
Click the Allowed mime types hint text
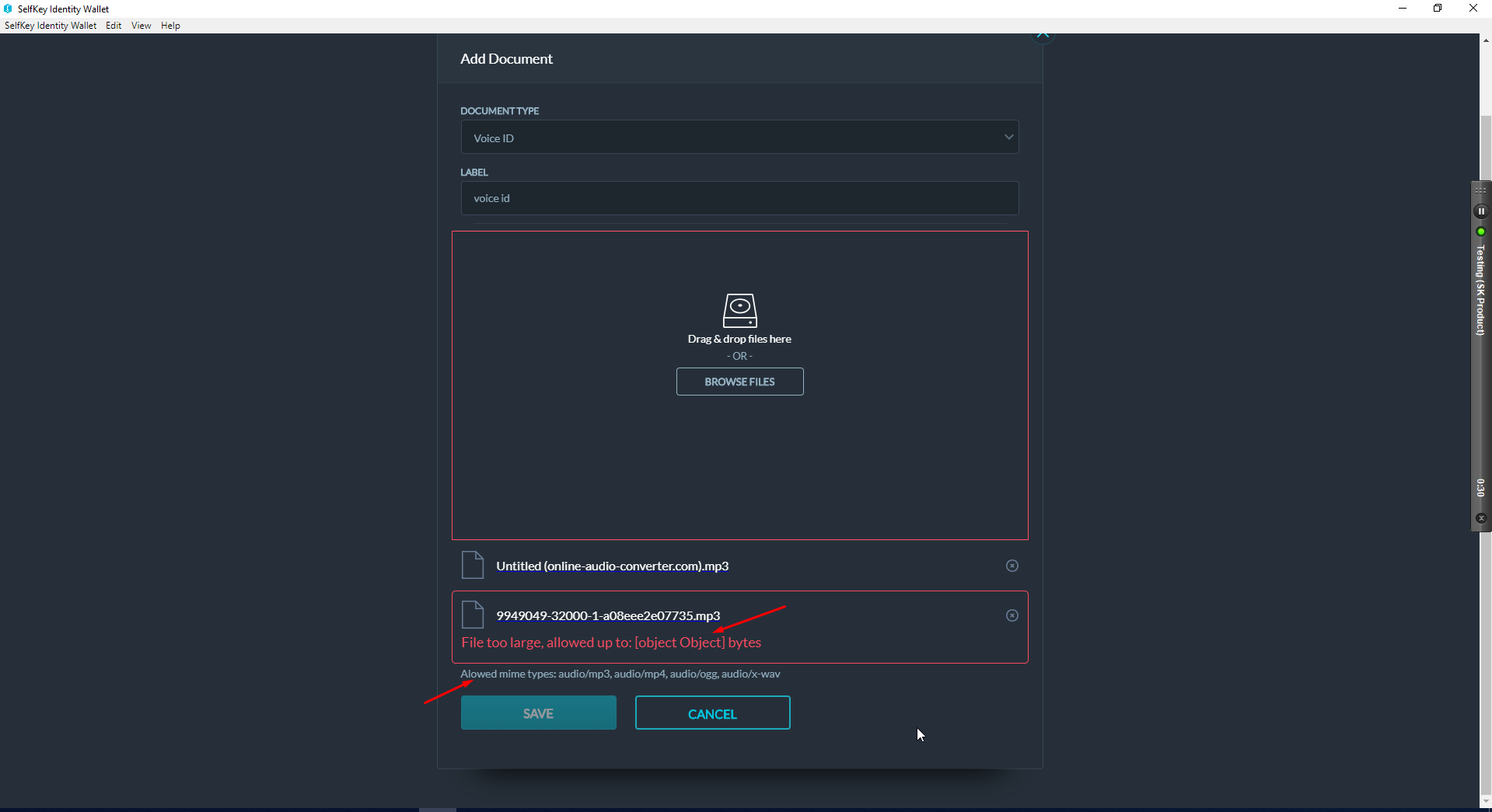point(620,674)
